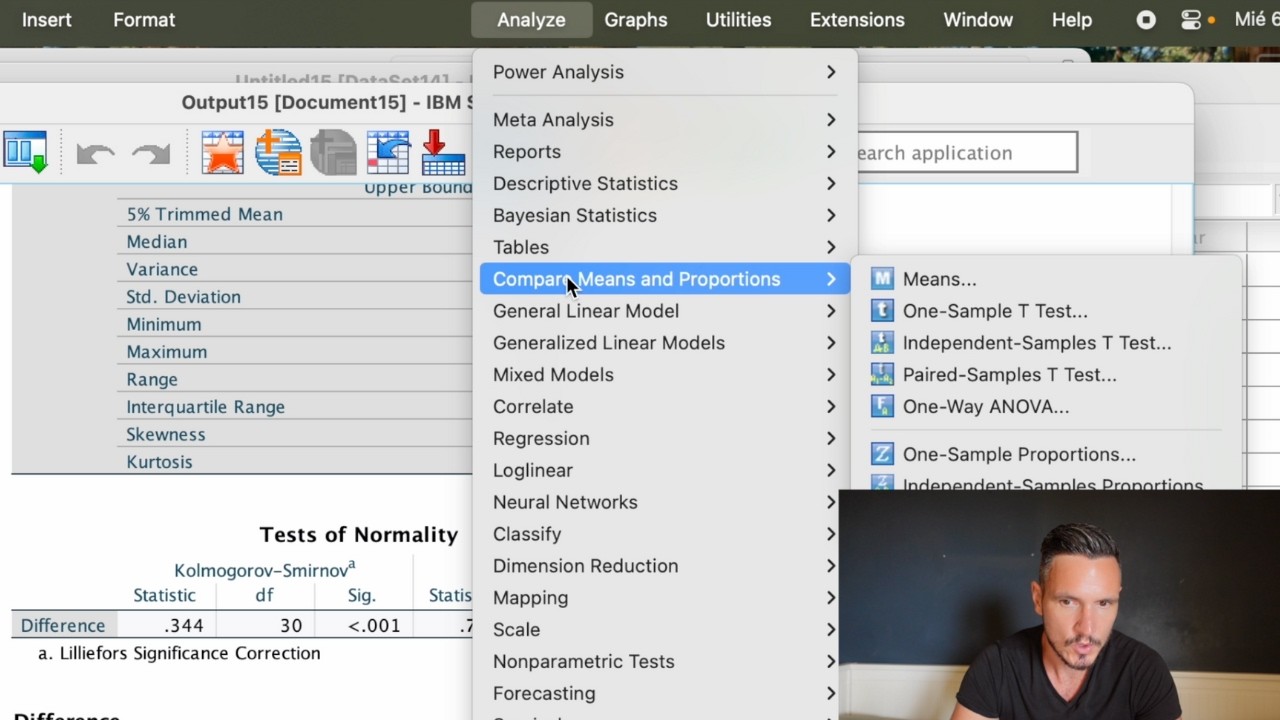This screenshot has width=1280, height=720.
Task: Expand the Correlate submenu
Action: [x=665, y=406]
